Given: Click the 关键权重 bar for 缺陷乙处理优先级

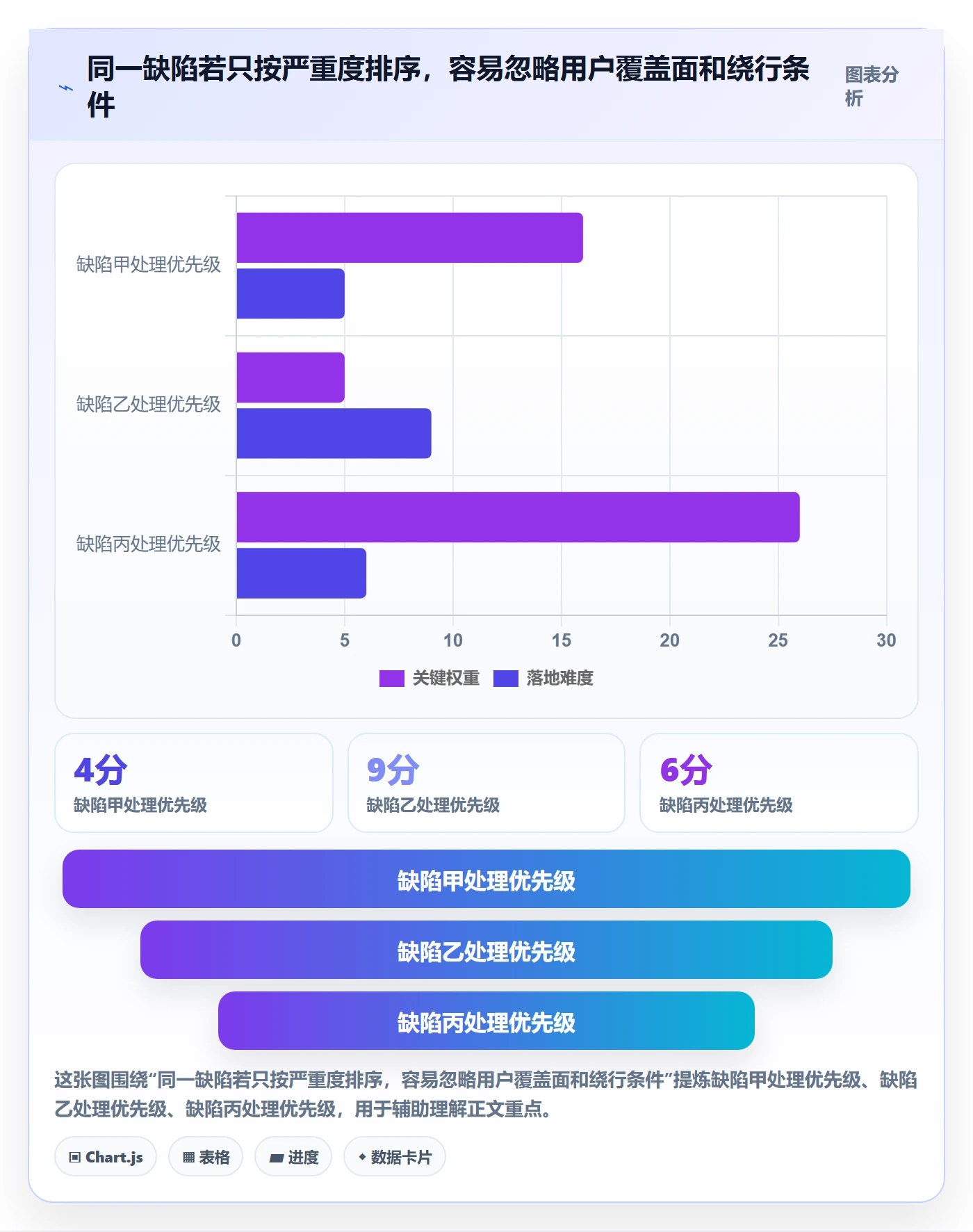Looking at the screenshot, I should tap(291, 378).
